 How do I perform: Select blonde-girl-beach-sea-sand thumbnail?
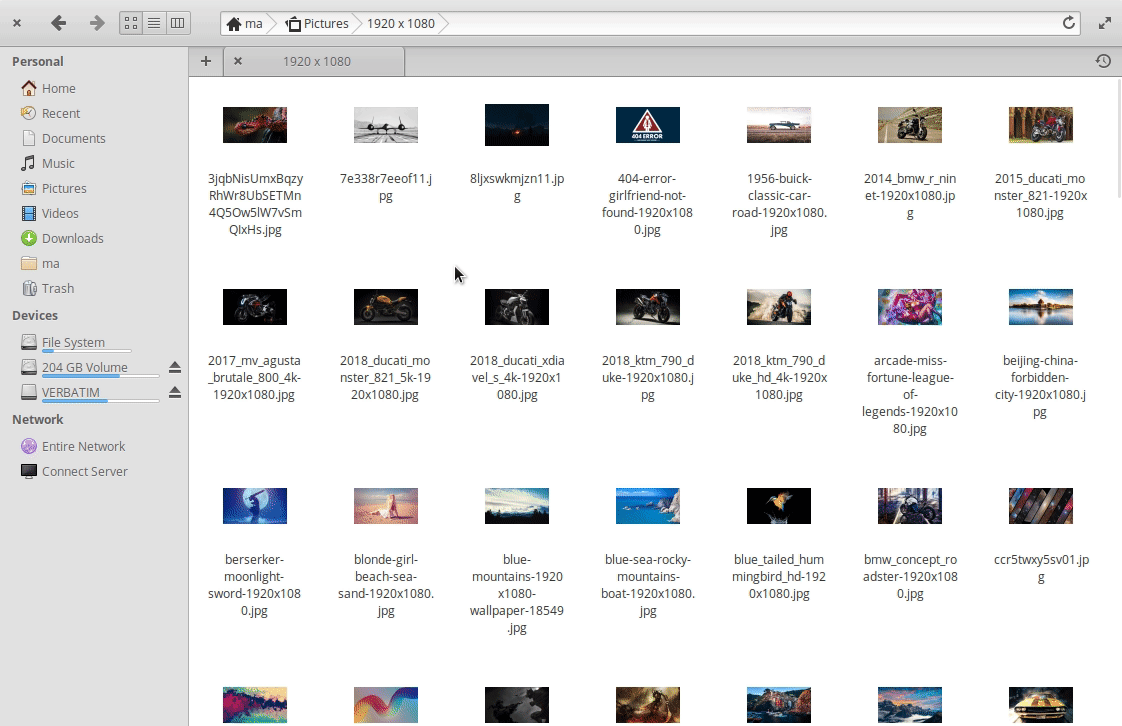tap(386, 506)
